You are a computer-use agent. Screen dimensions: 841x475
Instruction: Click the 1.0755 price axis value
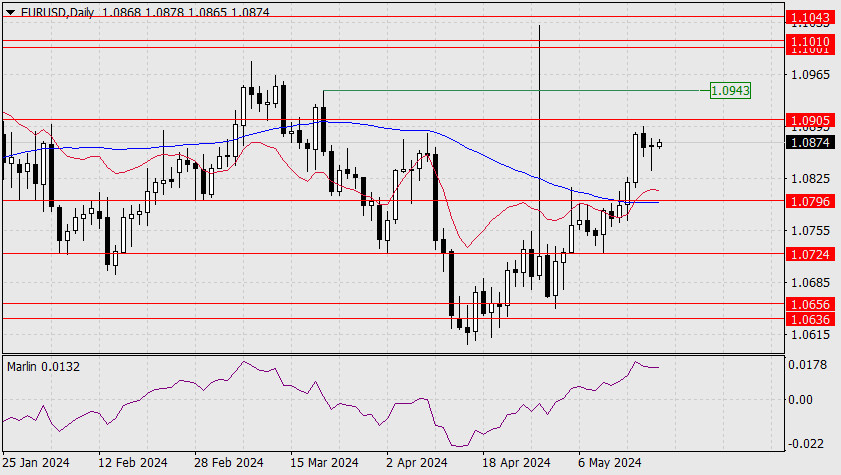[x=810, y=231]
